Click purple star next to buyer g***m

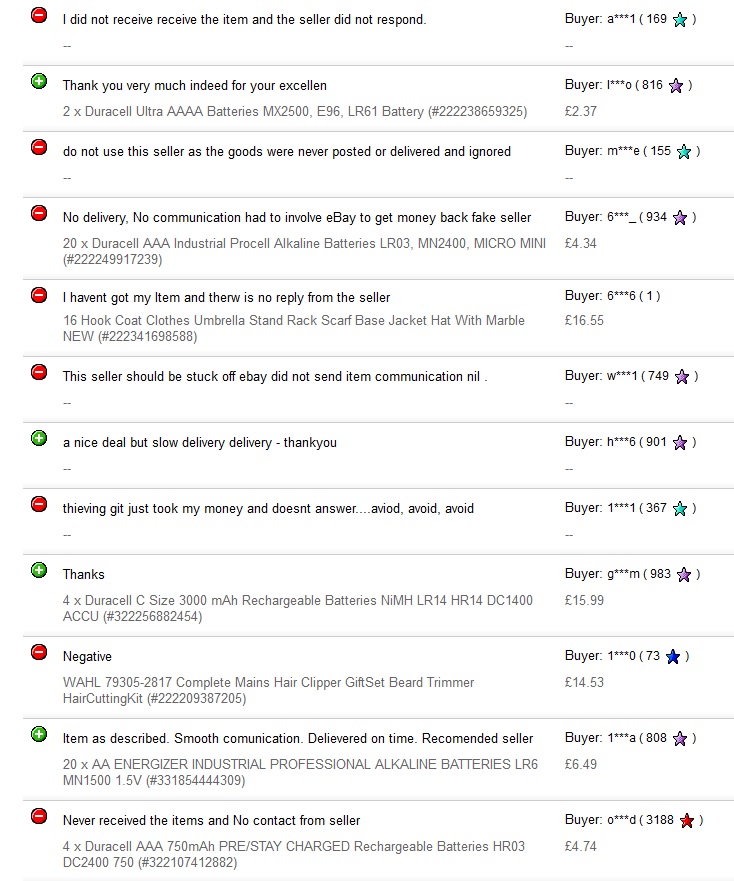(684, 575)
